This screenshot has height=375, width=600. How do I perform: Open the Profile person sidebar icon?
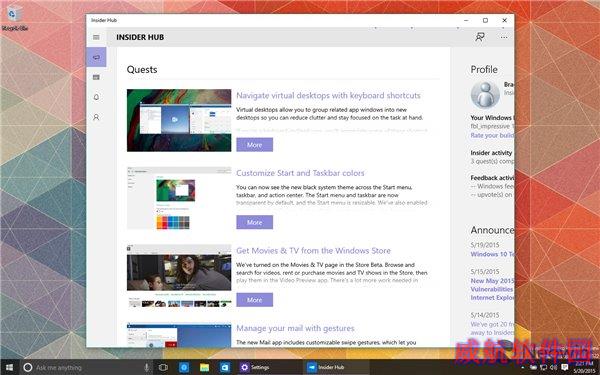96,117
